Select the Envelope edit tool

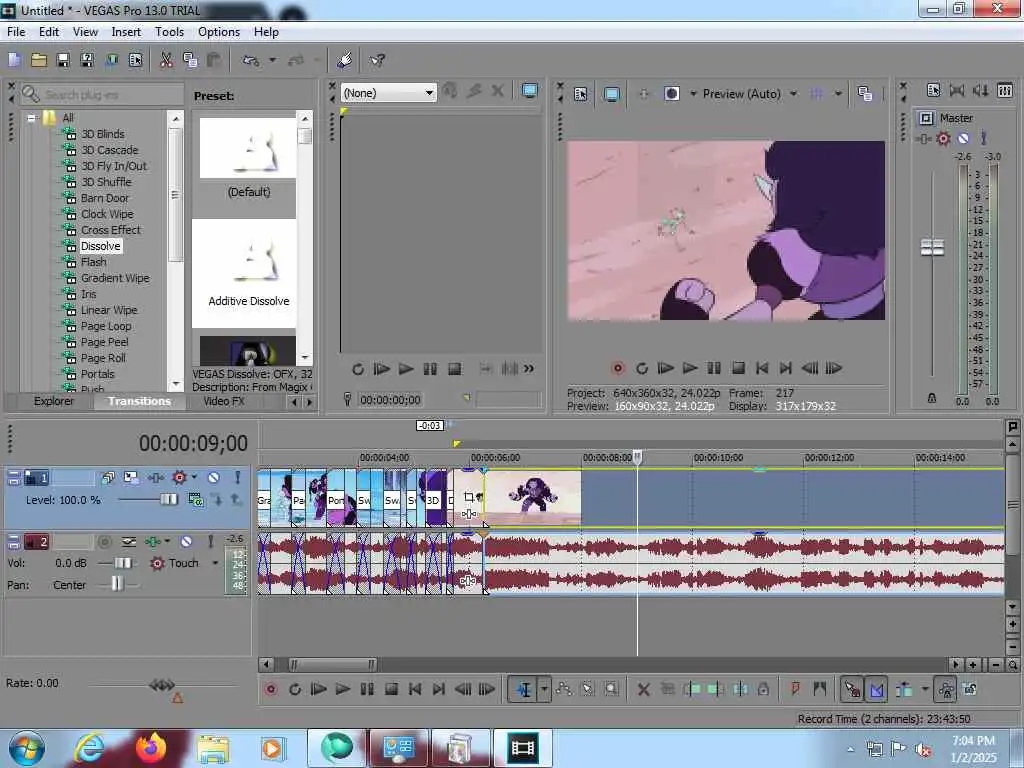click(x=563, y=689)
